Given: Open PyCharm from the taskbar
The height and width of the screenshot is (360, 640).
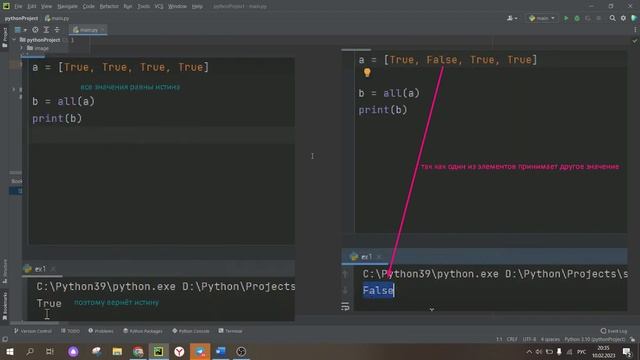Looking at the screenshot, I should (x=158, y=351).
